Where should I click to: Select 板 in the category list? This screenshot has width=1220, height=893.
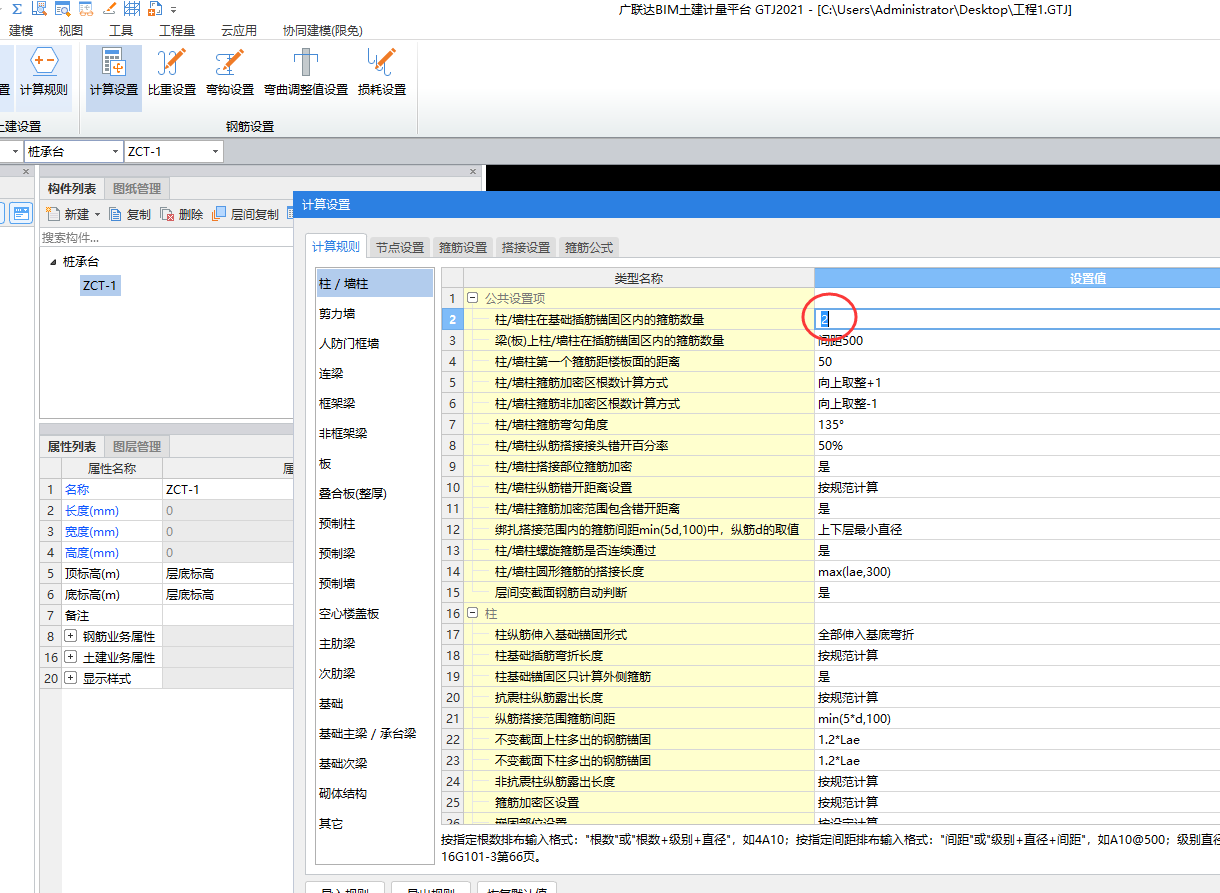375,464
